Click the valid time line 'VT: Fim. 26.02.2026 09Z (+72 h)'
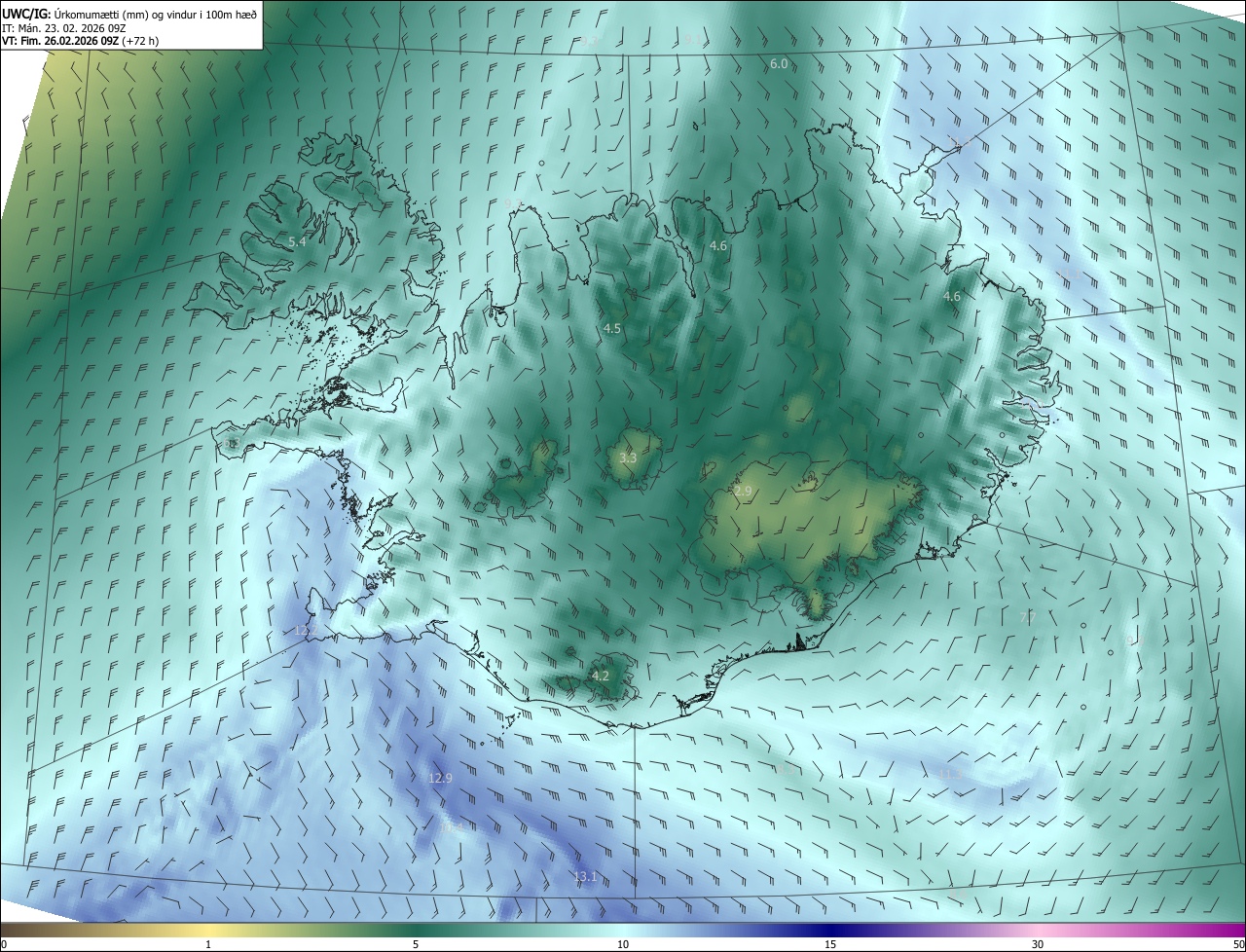Screen dimensions: 1246x952 pyautogui.click(x=81, y=41)
